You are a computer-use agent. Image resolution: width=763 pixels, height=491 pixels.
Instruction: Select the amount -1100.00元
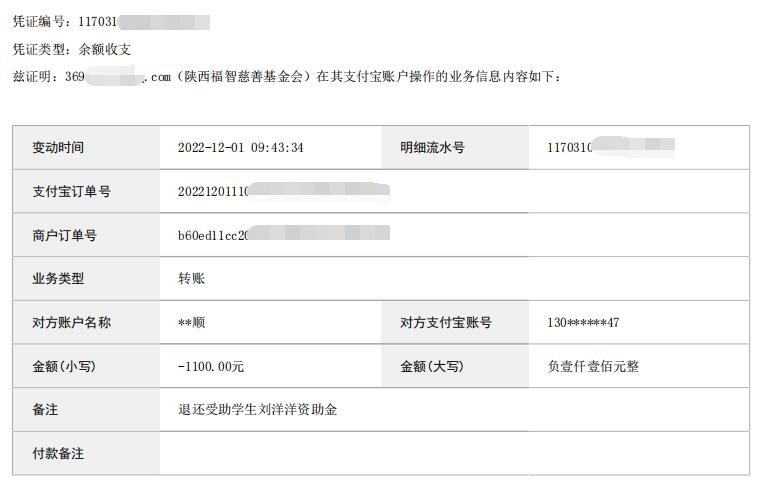(x=211, y=366)
